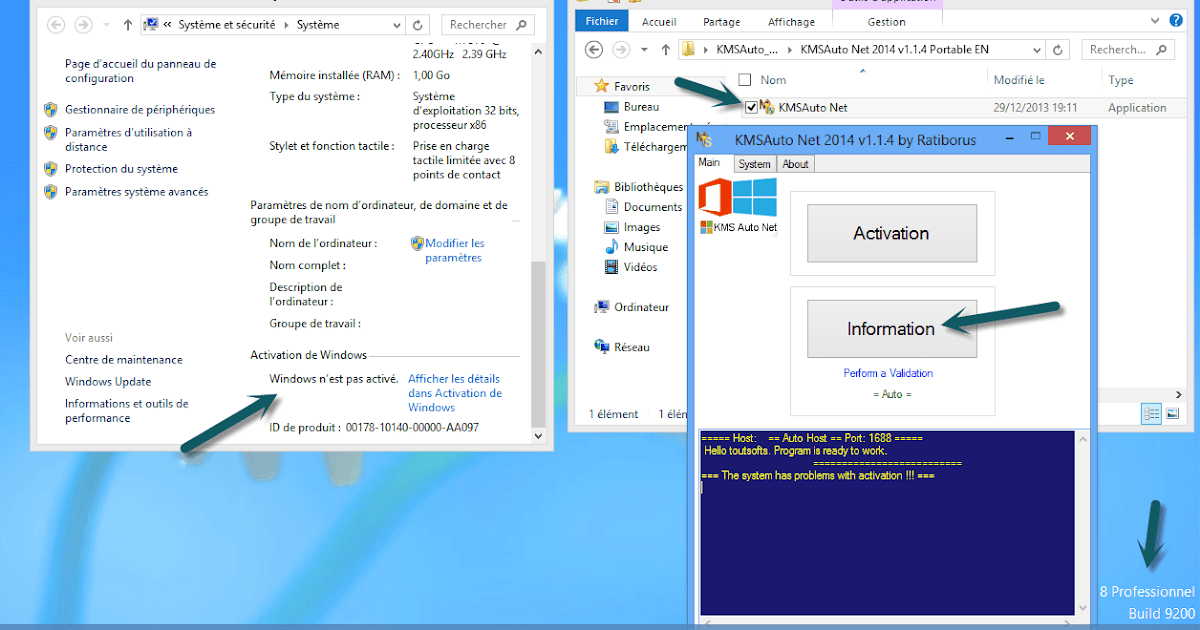The width and height of the screenshot is (1200, 630).
Task: Open Centre de maintenance link
Action: [x=124, y=359]
